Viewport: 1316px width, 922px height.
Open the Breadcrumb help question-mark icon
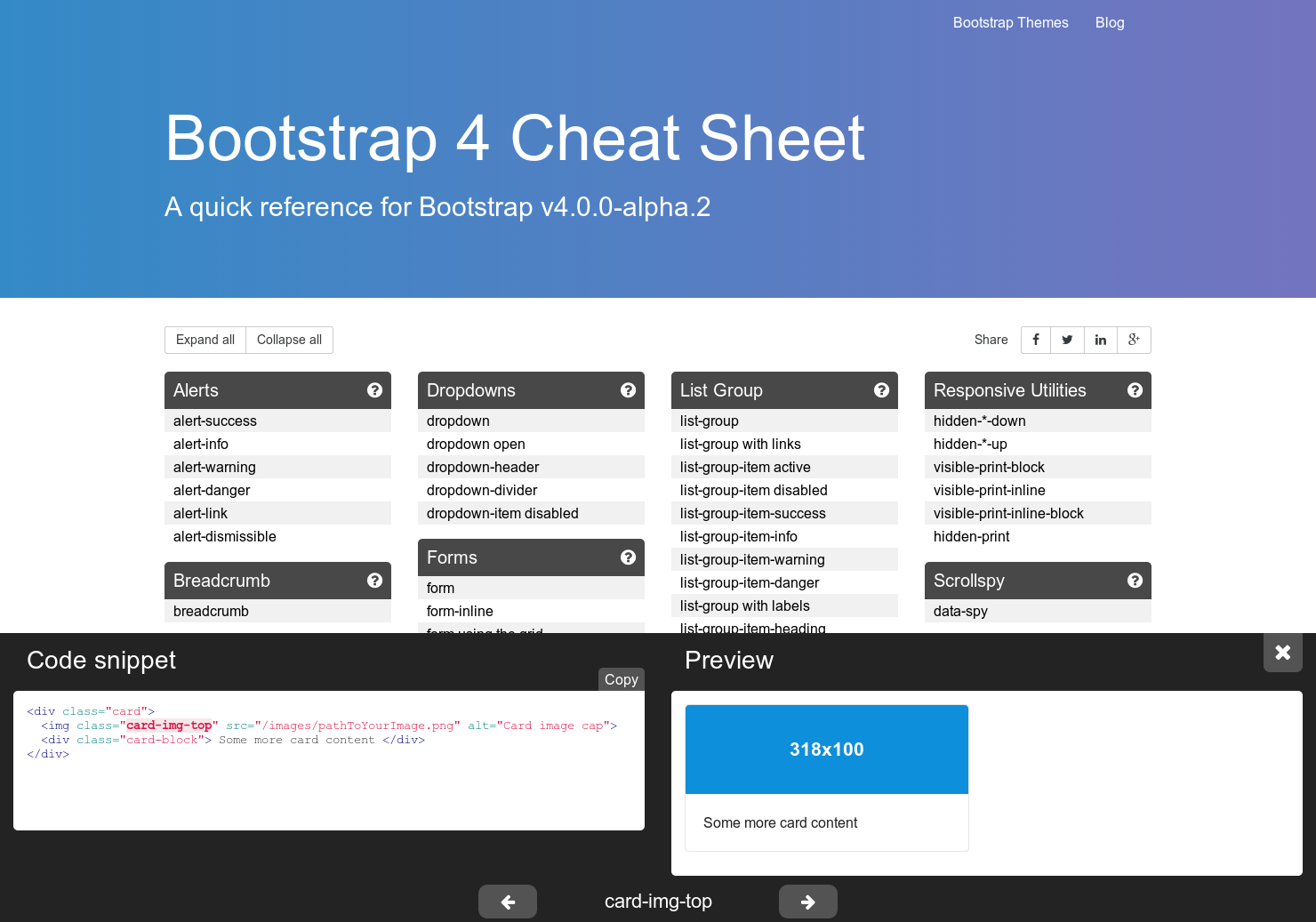point(374,581)
